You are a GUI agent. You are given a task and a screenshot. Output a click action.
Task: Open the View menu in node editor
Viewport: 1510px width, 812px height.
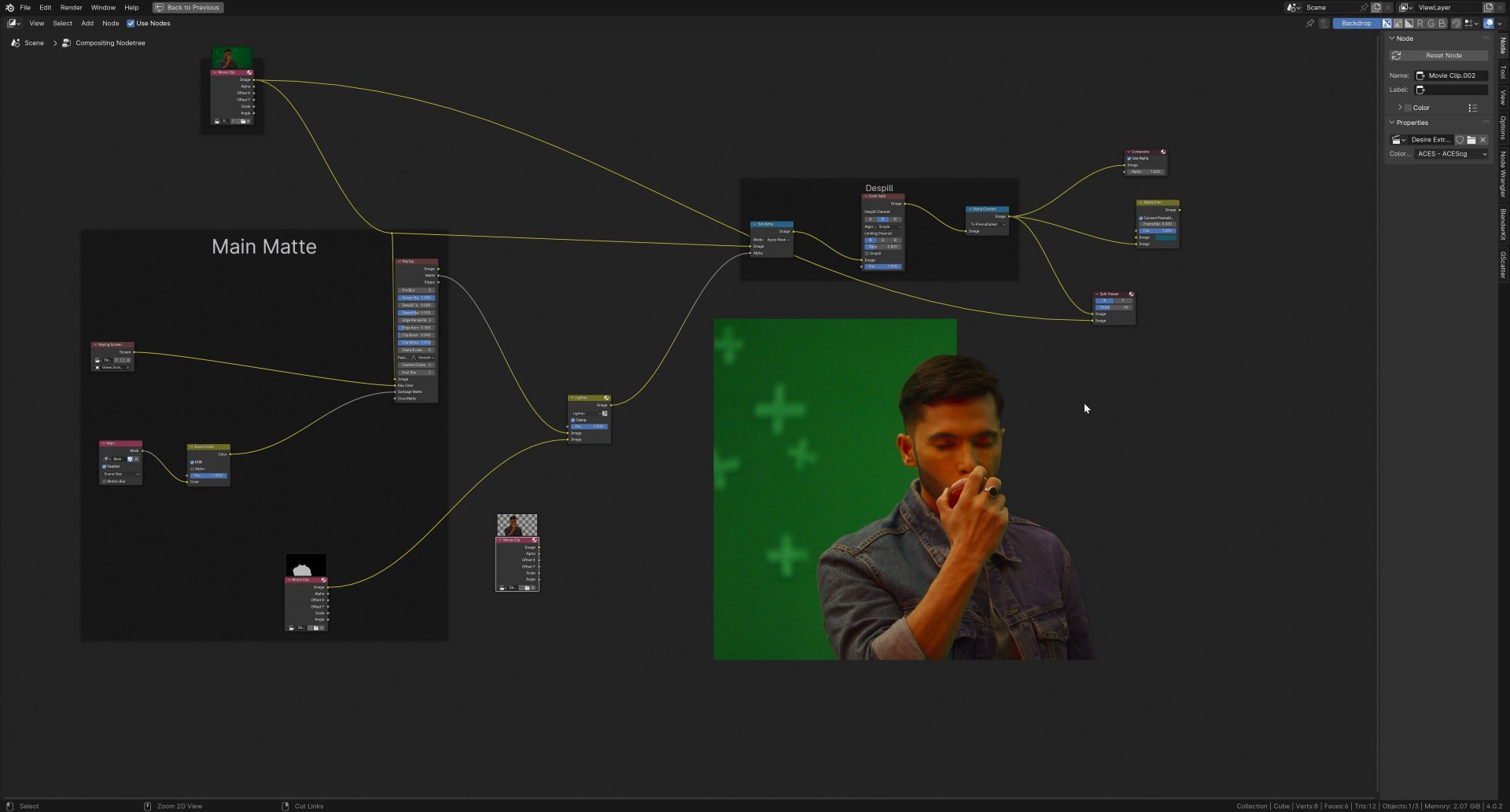(37, 24)
